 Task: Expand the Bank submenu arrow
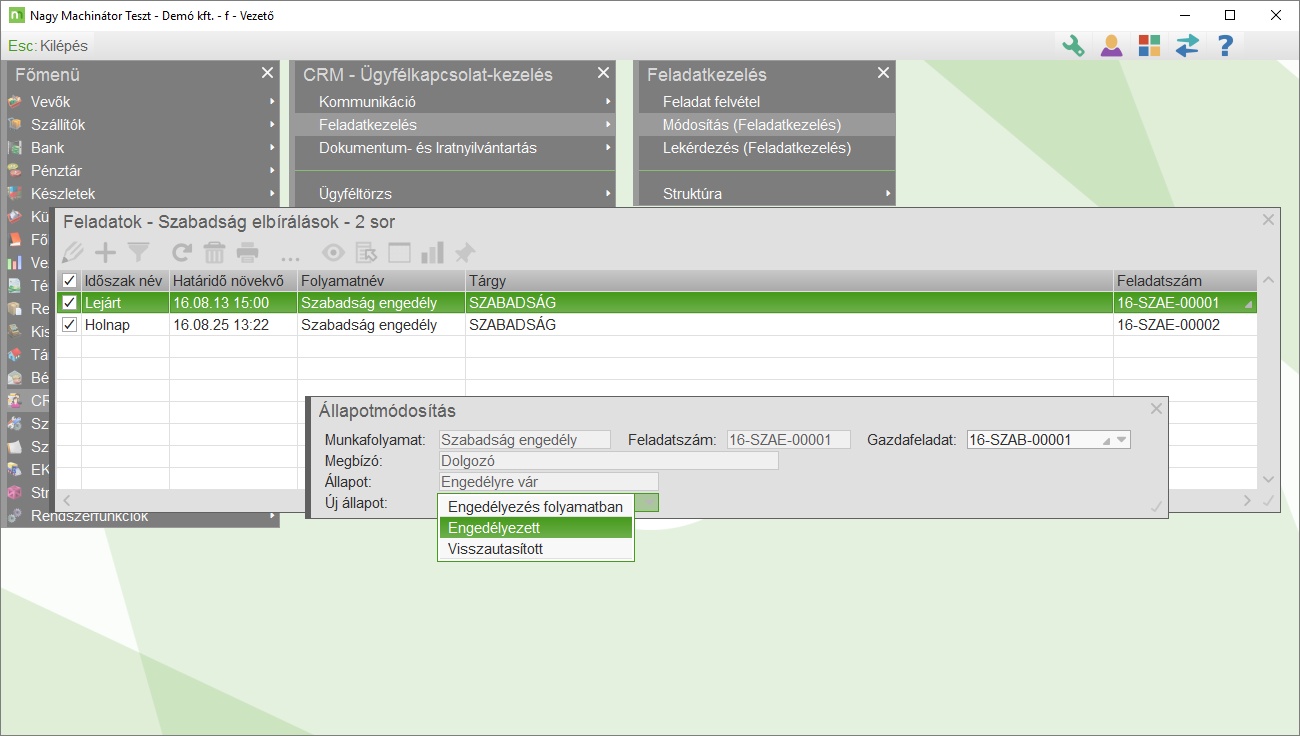pos(272,148)
